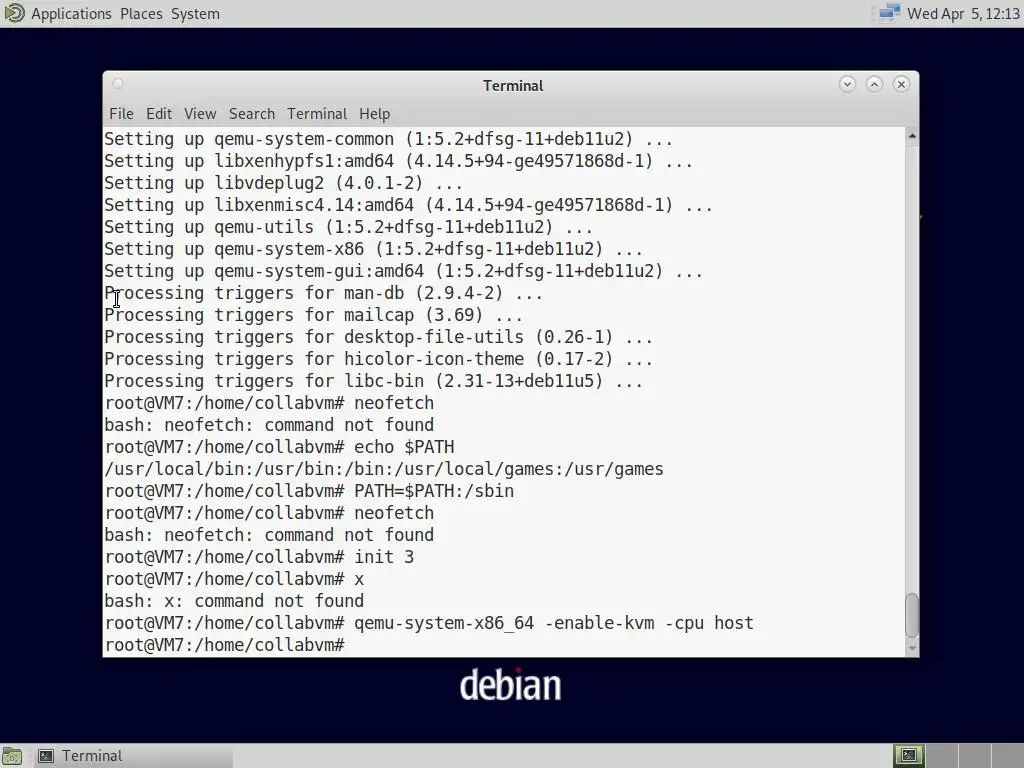Image resolution: width=1024 pixels, height=768 pixels.
Task: Select the Terminal taskbar button
Action: click(133, 756)
